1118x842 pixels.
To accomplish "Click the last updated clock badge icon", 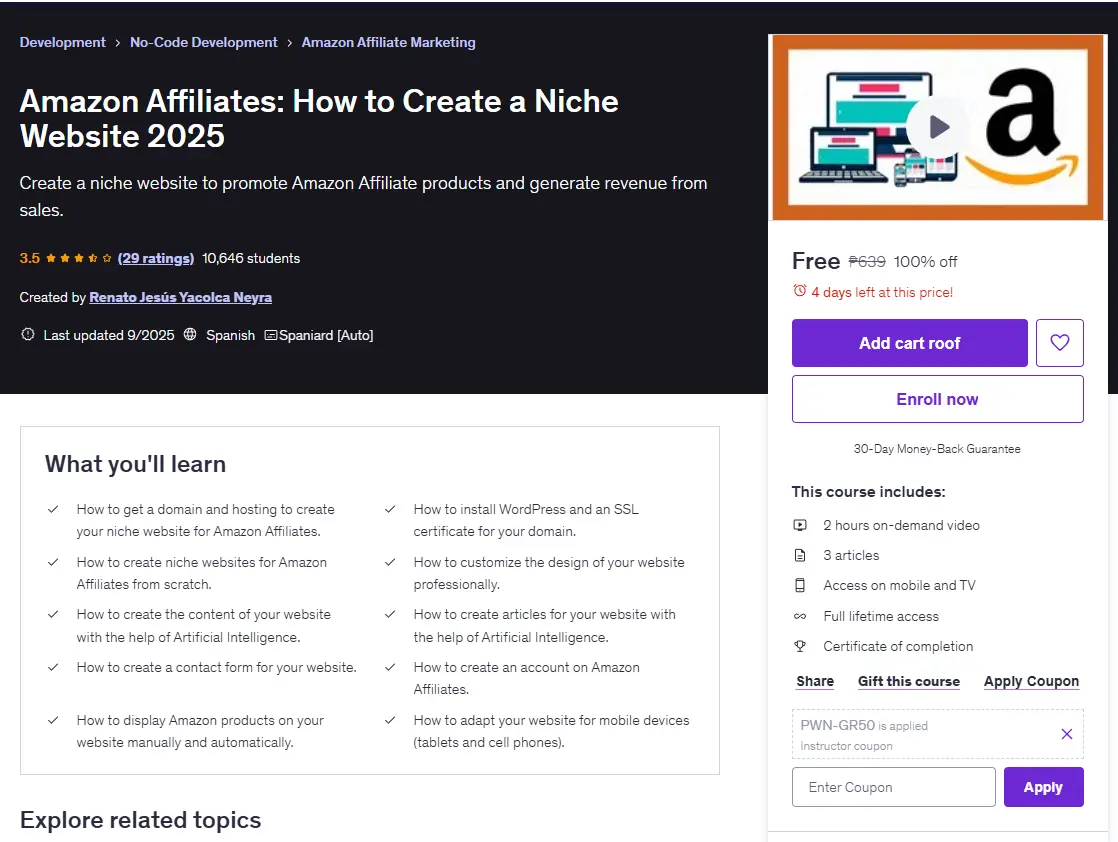I will point(28,334).
